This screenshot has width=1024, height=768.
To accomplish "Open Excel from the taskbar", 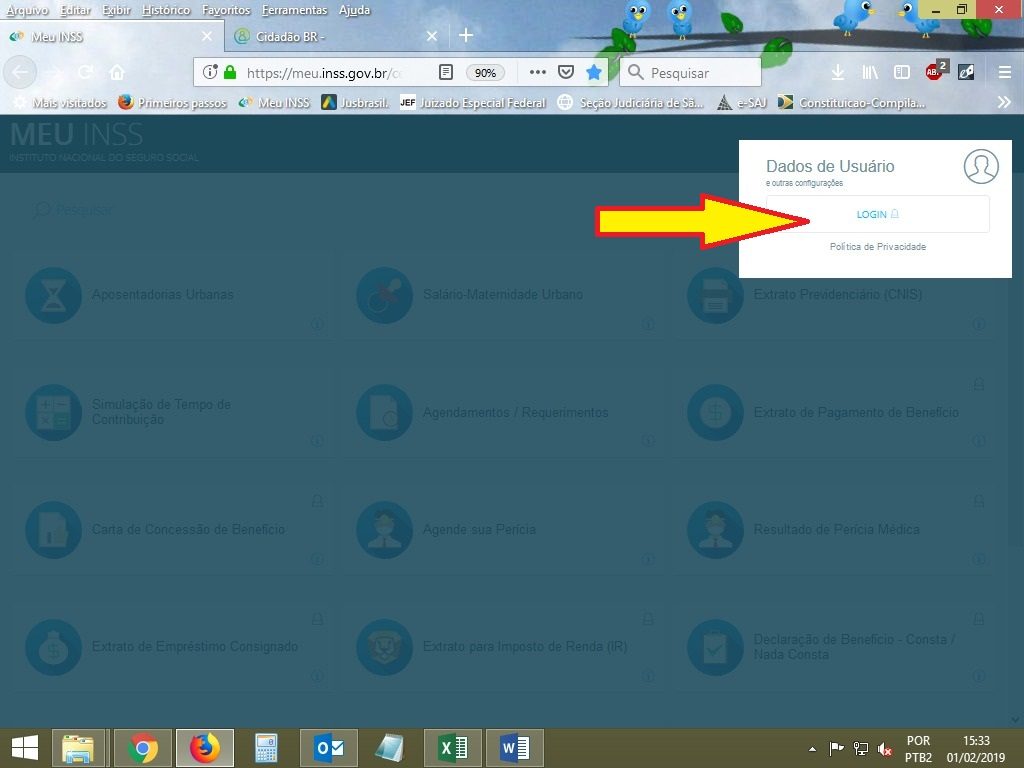I will tap(453, 748).
